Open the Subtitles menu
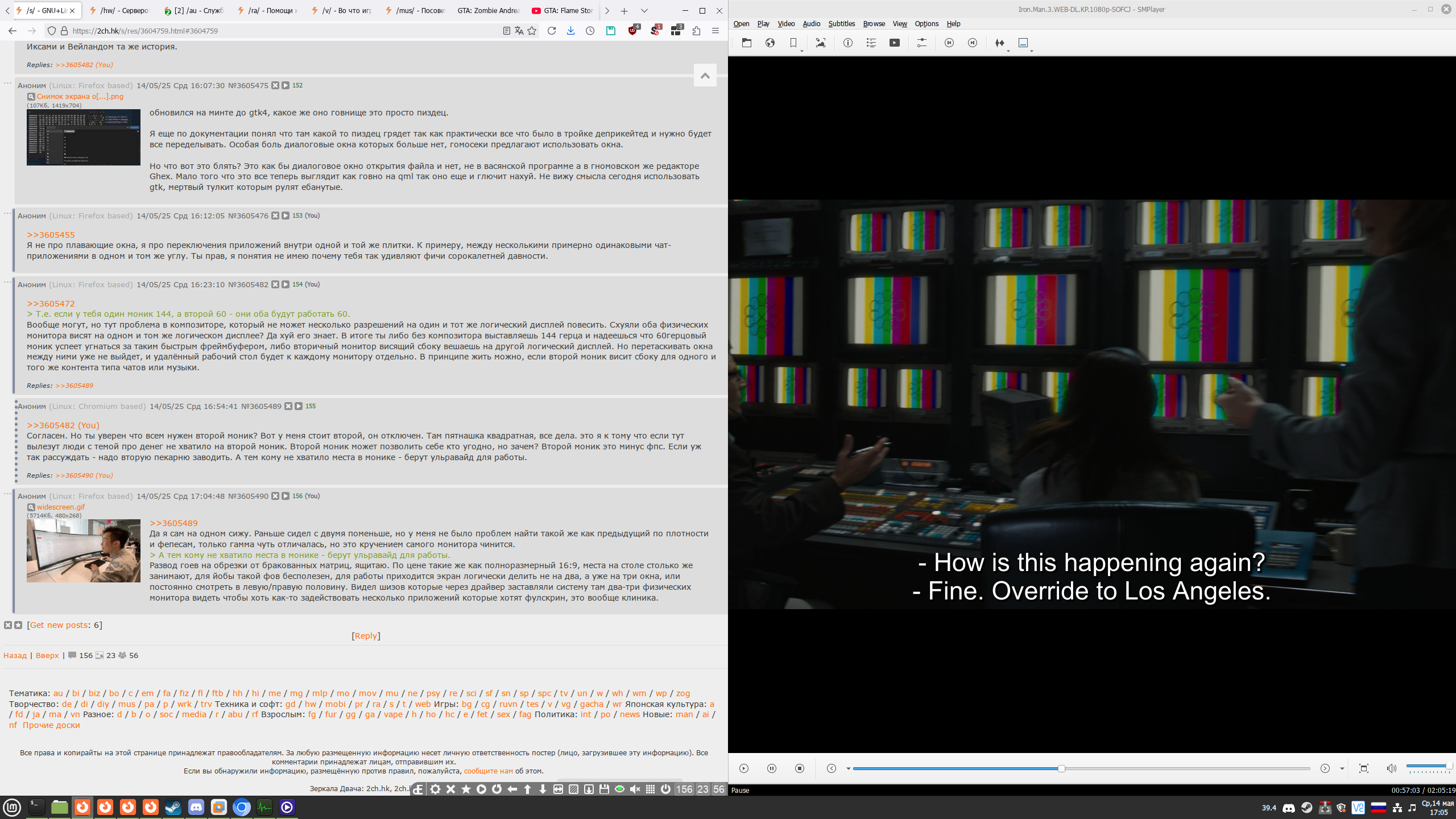This screenshot has width=1456, height=819. click(x=841, y=24)
